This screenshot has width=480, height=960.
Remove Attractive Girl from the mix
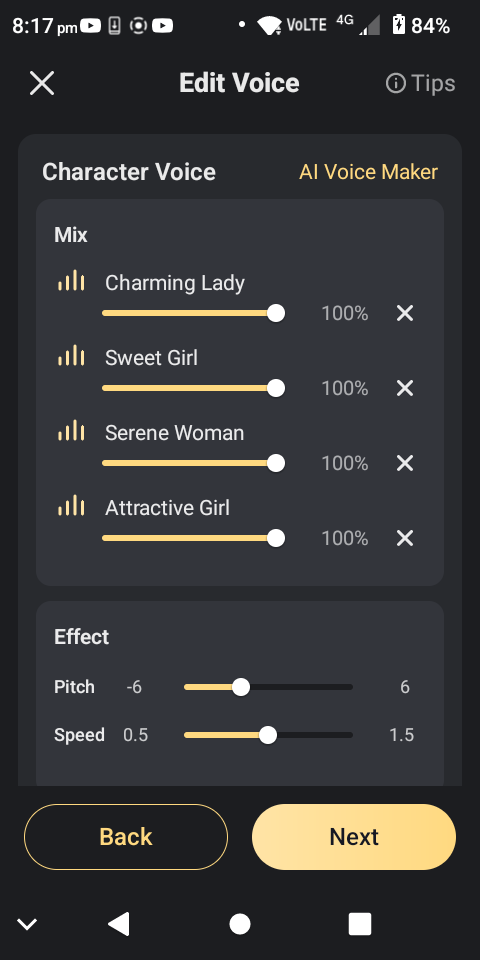click(x=405, y=538)
